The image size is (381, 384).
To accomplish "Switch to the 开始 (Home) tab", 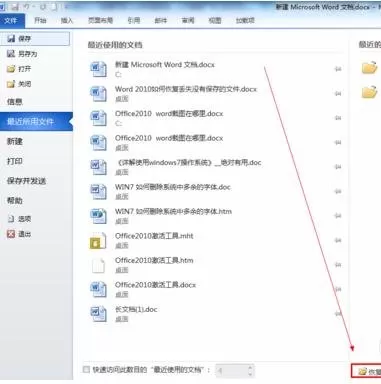I will pyautogui.click(x=40, y=20).
